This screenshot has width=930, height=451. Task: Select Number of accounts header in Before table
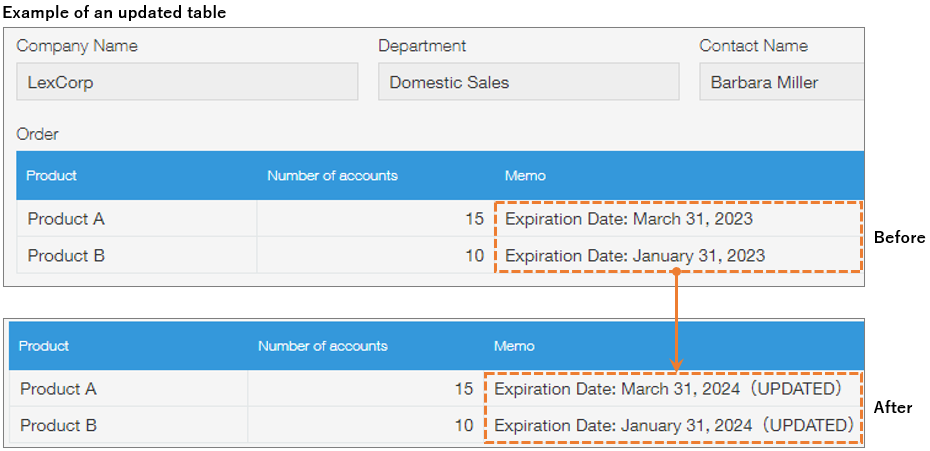pyautogui.click(x=332, y=176)
